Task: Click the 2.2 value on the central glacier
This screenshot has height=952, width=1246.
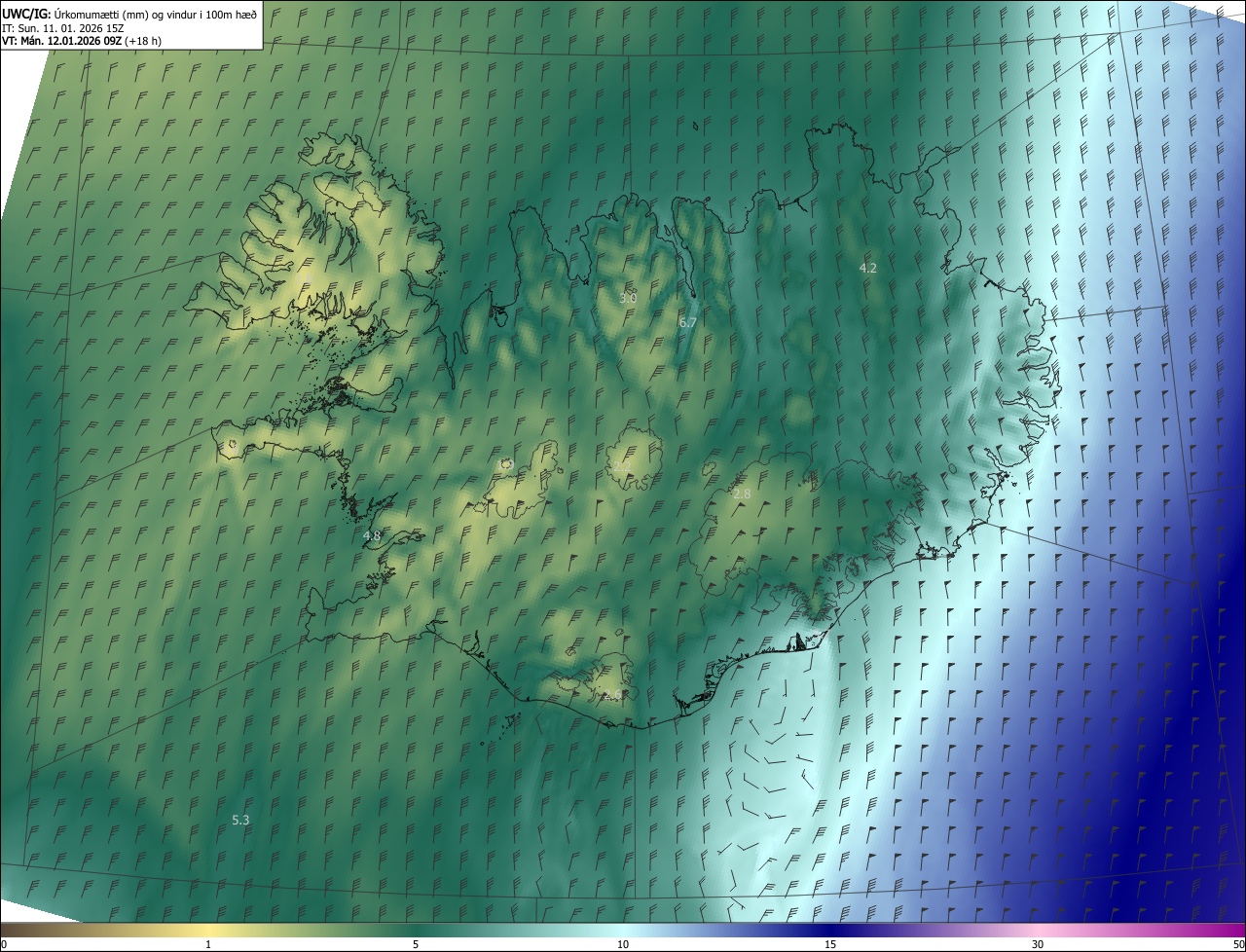Action: pos(622,468)
